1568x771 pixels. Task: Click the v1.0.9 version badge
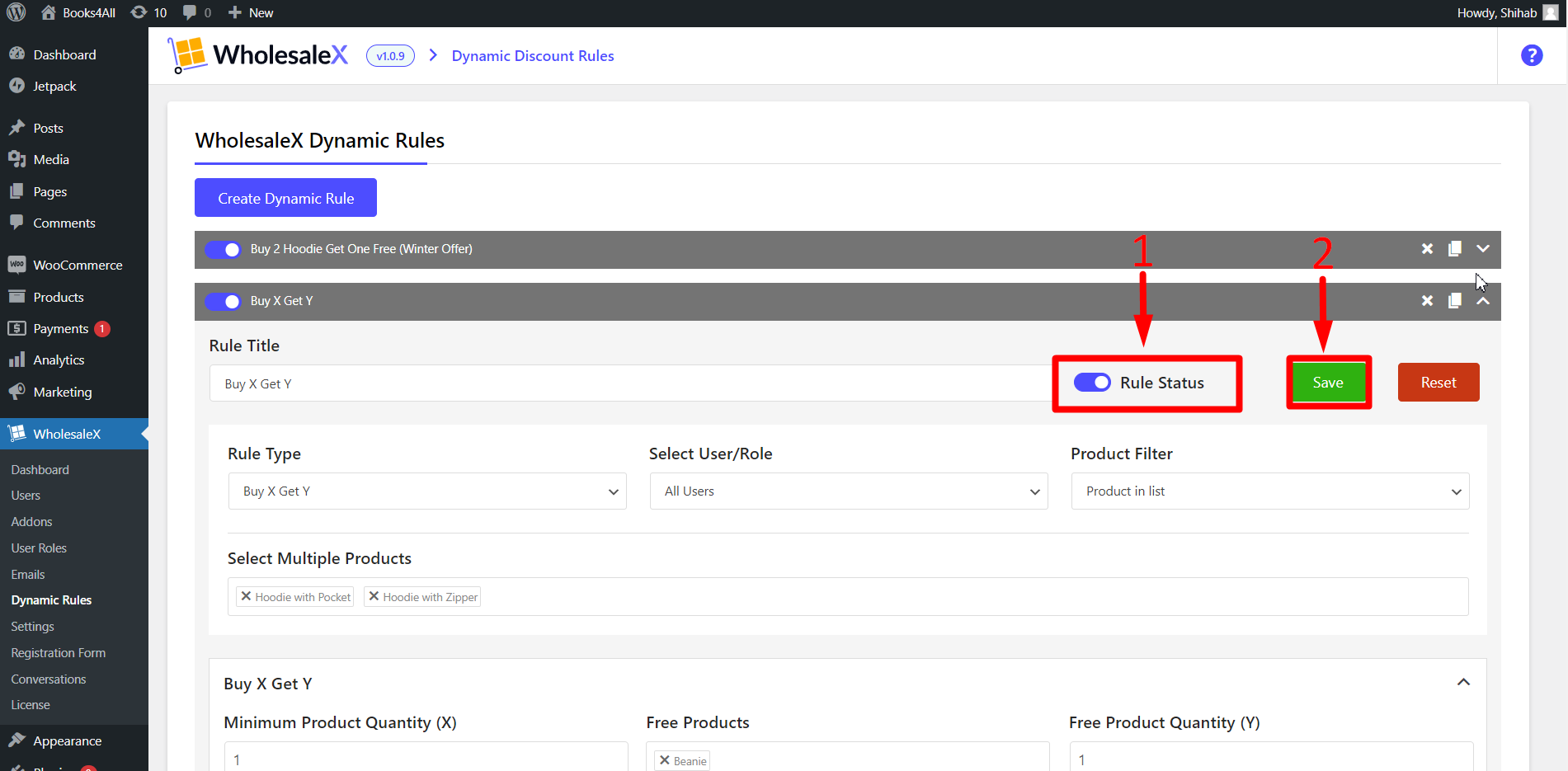point(390,56)
